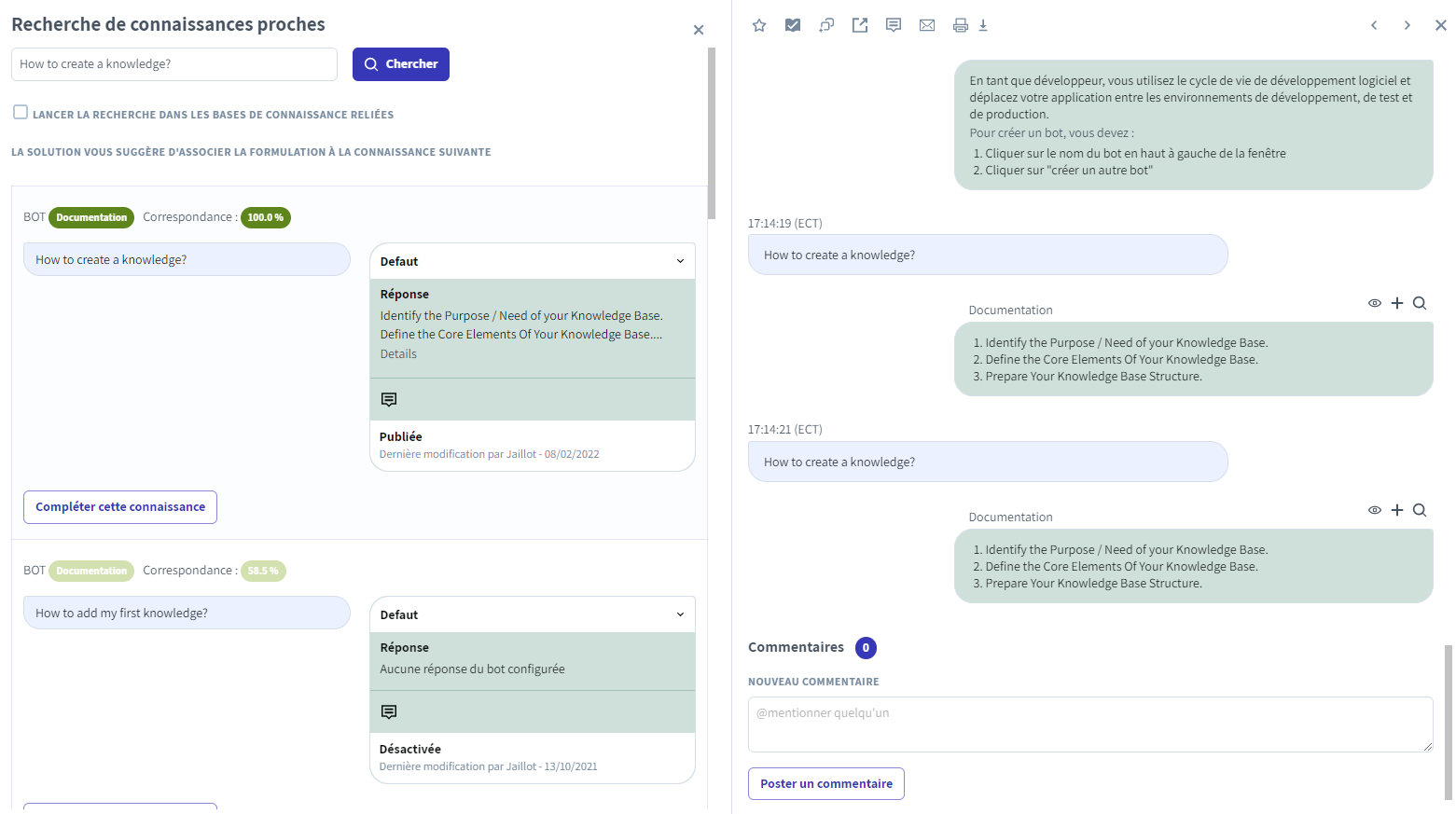Click the comment icon in top toolbar
Screen dimensions: 1456x814
(894, 25)
